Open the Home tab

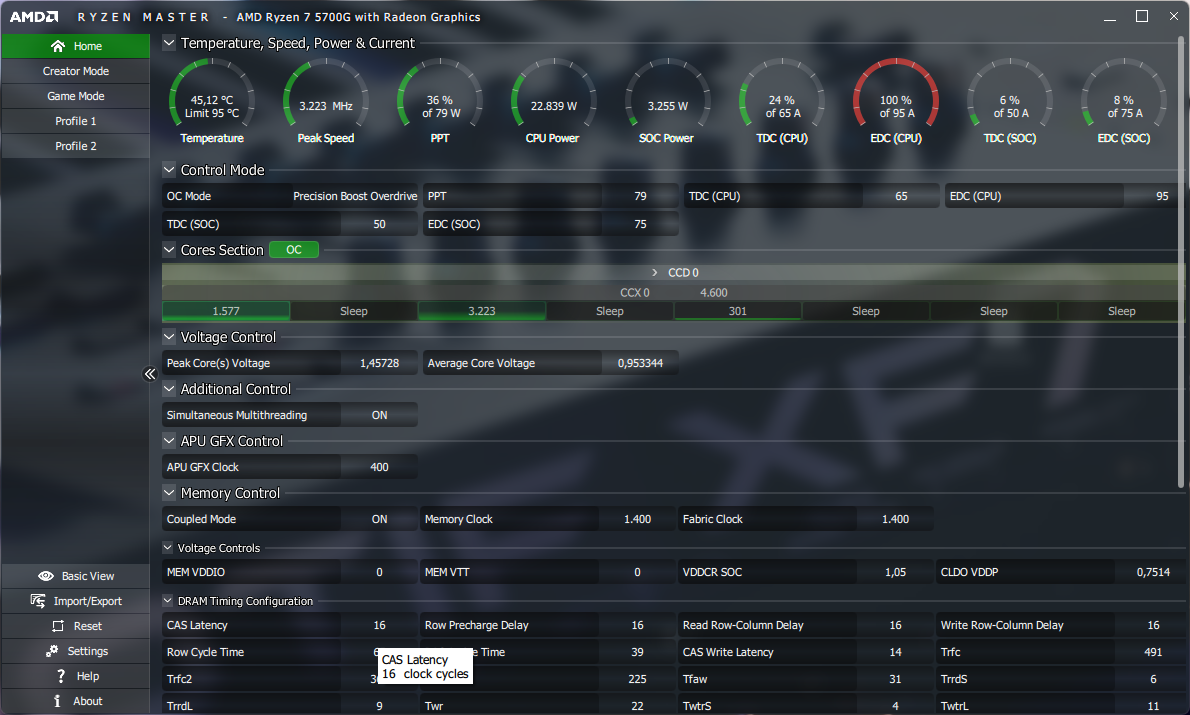pos(76,46)
